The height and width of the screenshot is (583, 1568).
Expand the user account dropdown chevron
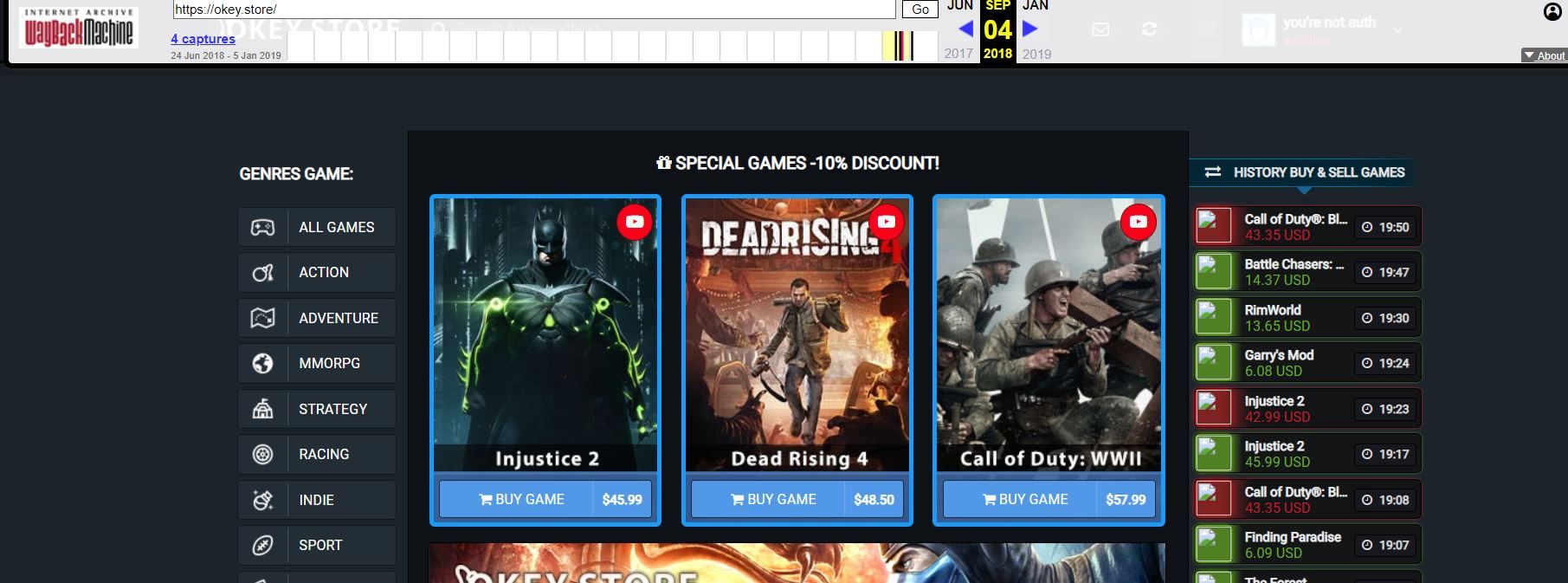coord(1397,29)
